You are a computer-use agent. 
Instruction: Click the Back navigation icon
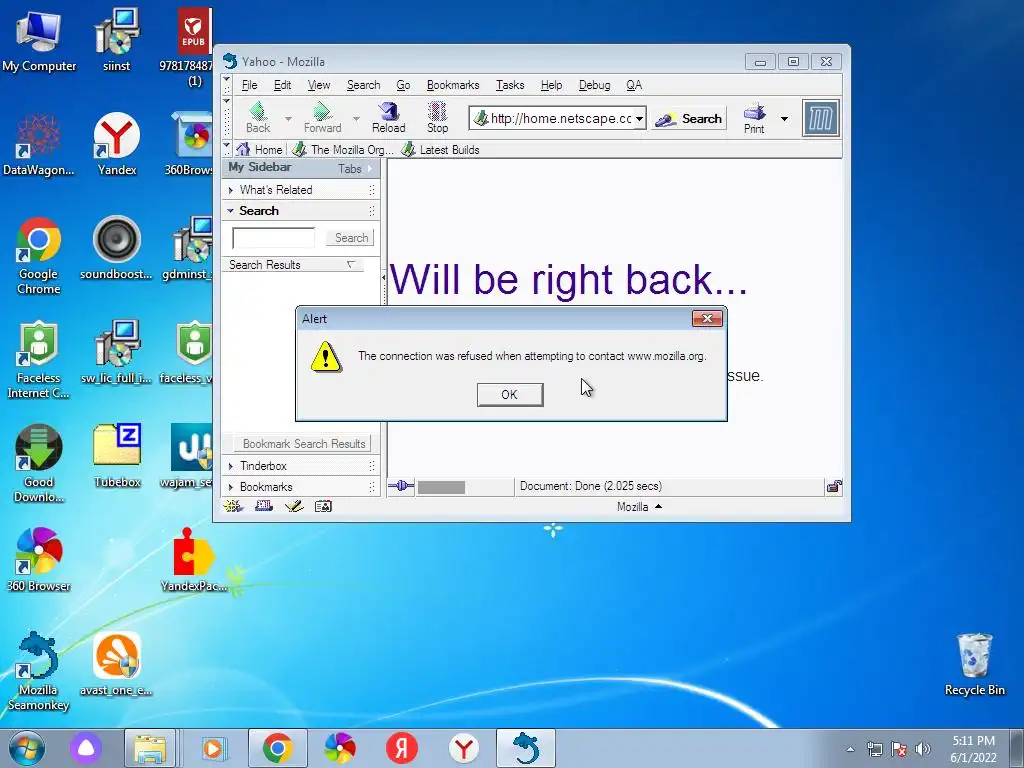[258, 118]
